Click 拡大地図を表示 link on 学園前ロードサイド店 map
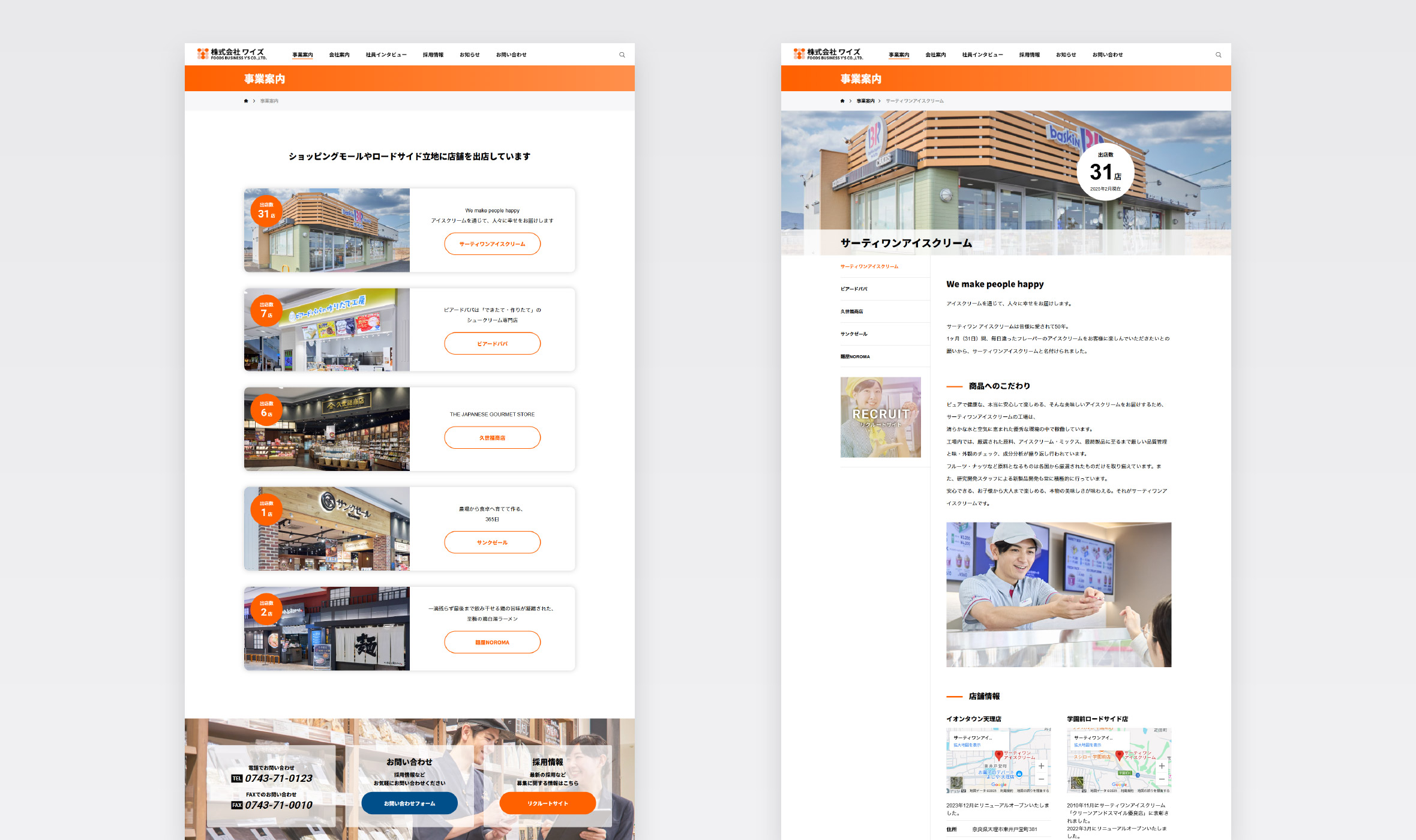 pyautogui.click(x=1087, y=745)
